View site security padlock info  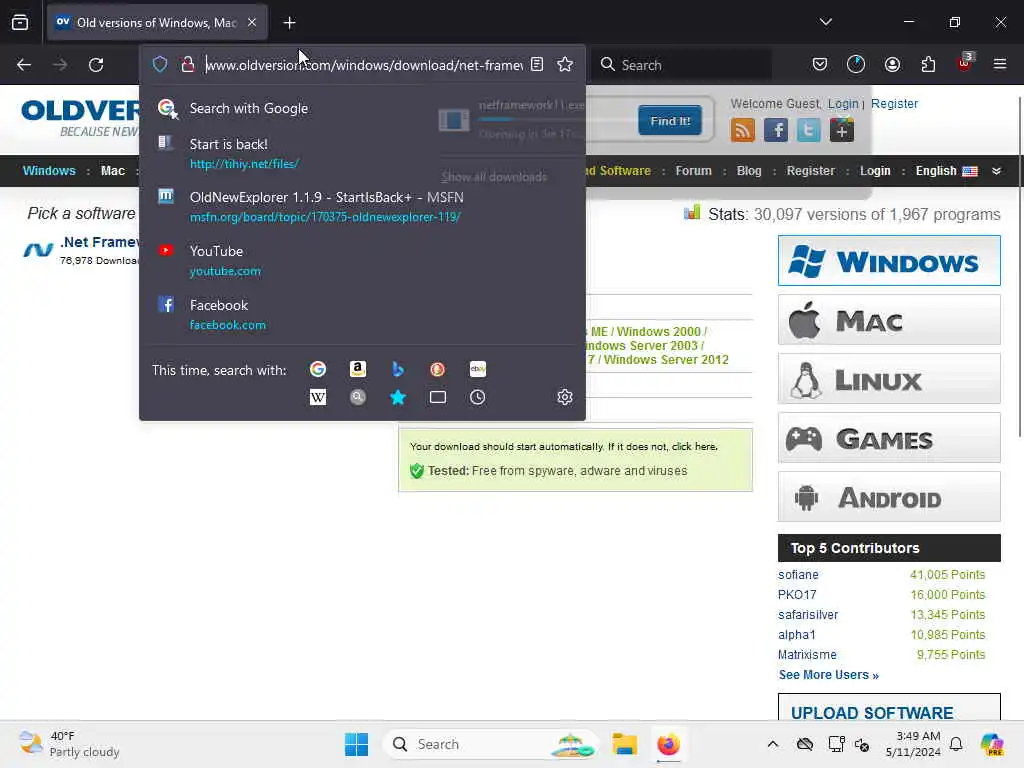pyautogui.click(x=188, y=64)
